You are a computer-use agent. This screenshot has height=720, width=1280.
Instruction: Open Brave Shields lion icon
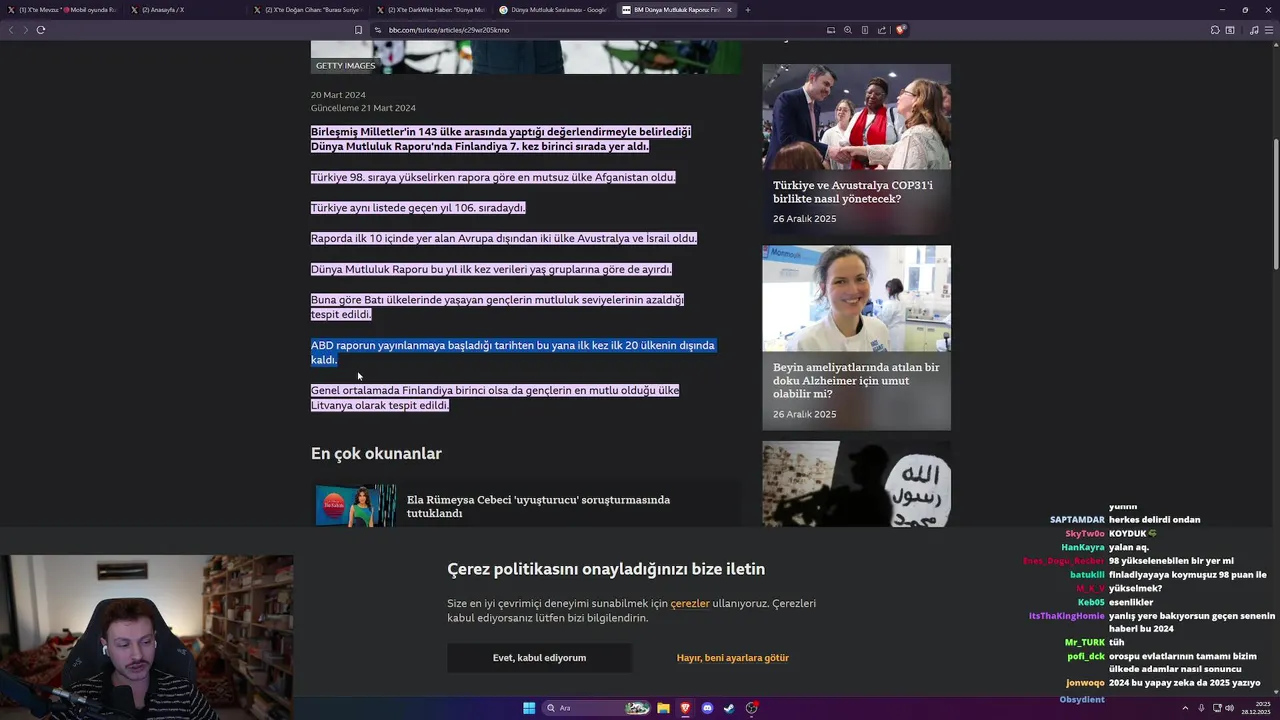pos(900,30)
